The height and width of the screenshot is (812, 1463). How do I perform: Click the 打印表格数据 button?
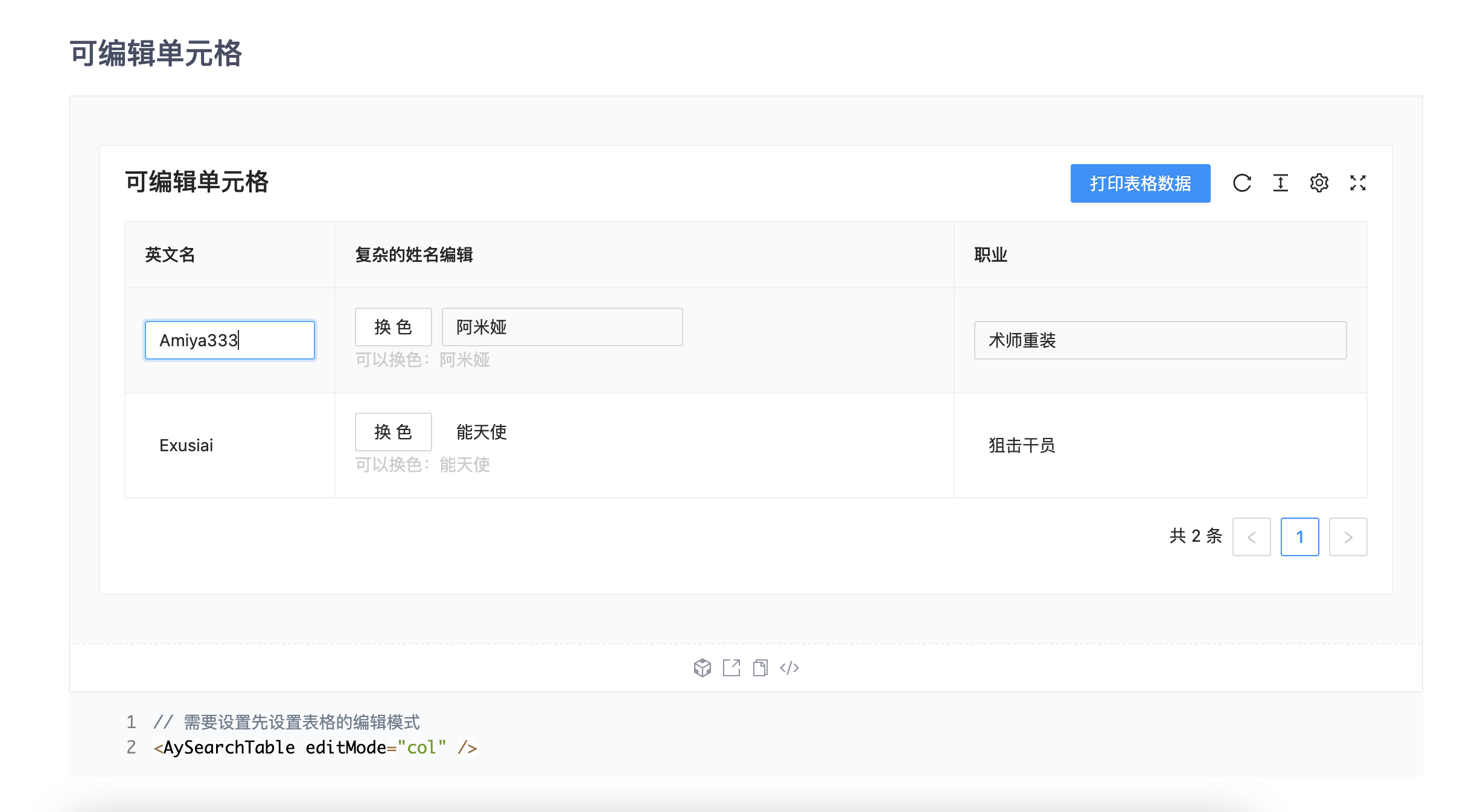point(1140,183)
